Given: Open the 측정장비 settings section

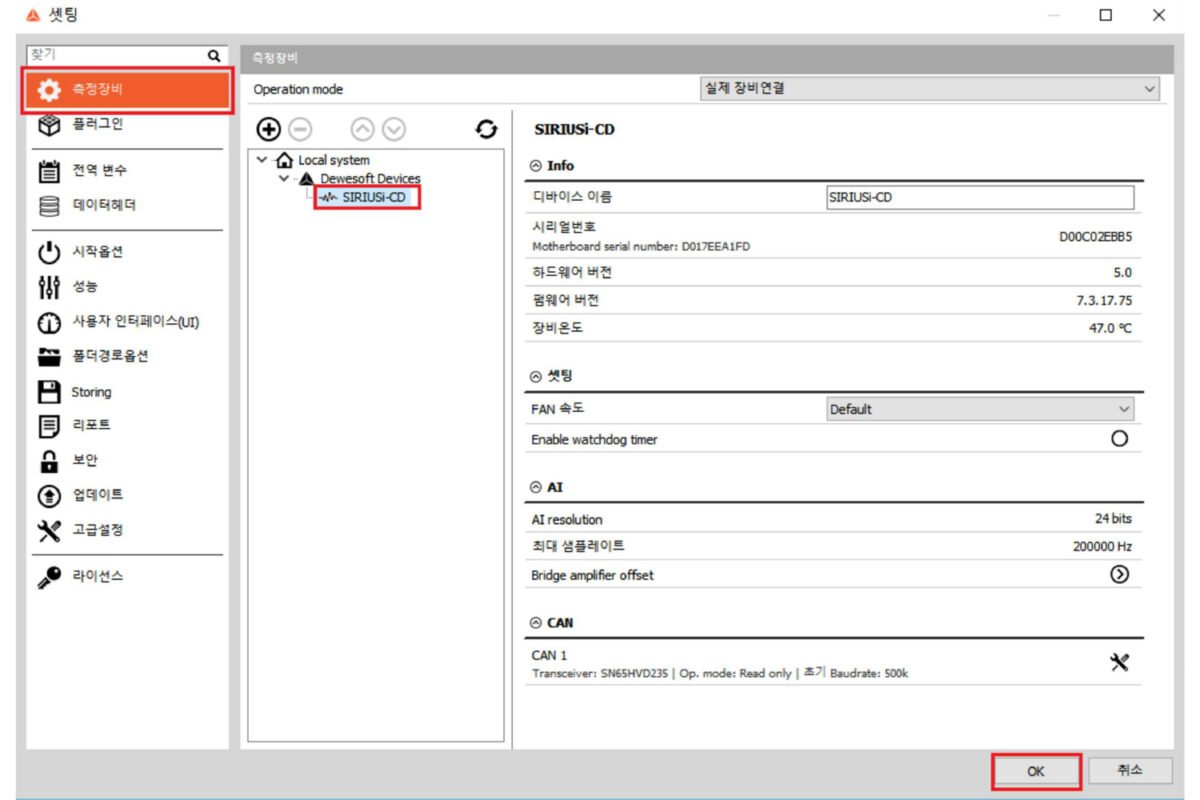Looking at the screenshot, I should (129, 90).
